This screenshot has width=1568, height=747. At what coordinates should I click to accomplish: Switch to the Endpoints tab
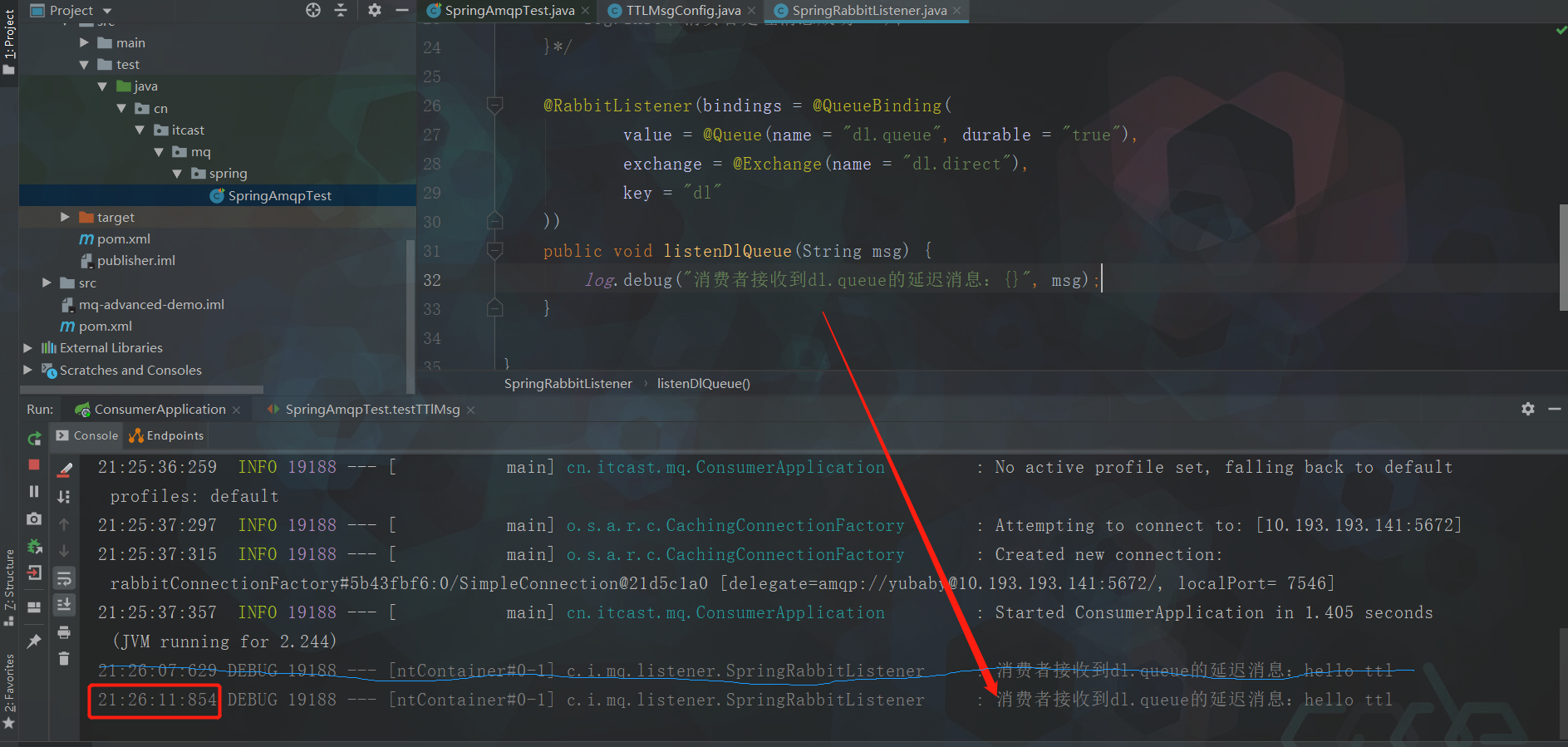coord(166,435)
